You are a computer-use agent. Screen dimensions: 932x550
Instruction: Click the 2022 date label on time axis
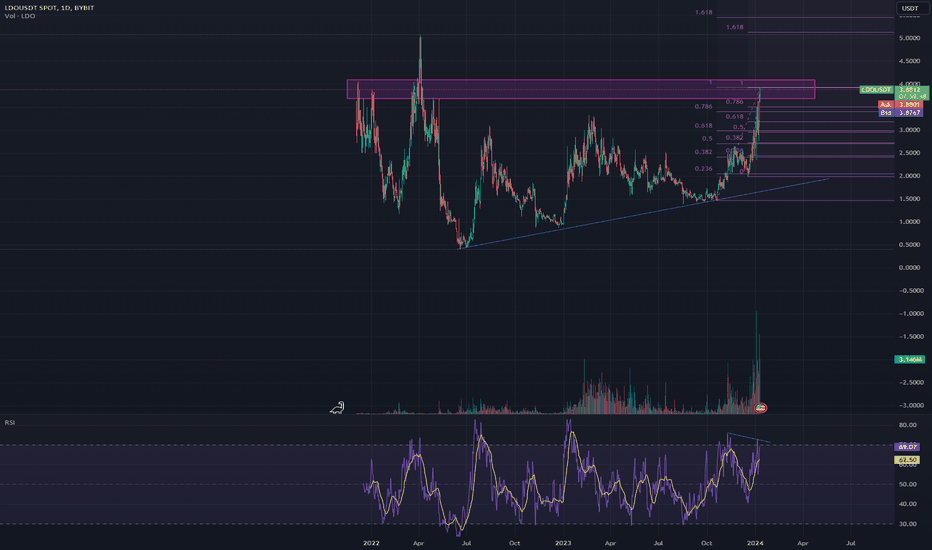tap(371, 543)
